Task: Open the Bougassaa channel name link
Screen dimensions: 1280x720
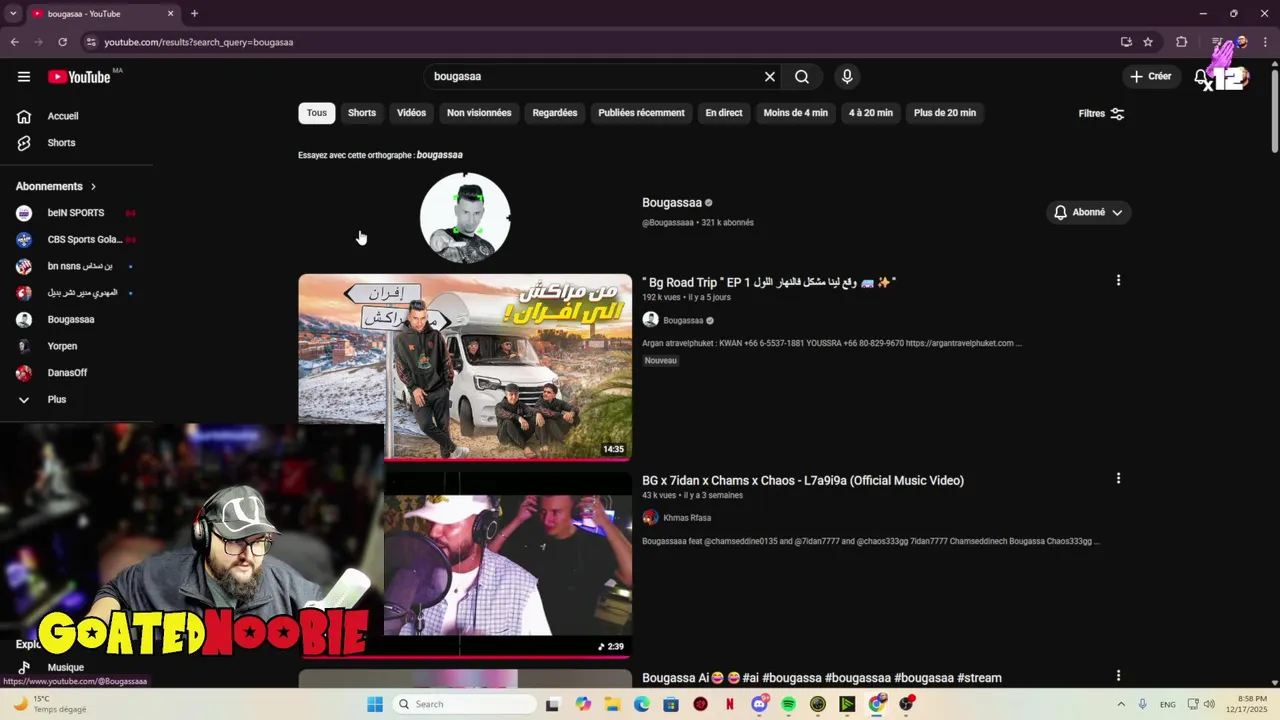Action: 672,203
